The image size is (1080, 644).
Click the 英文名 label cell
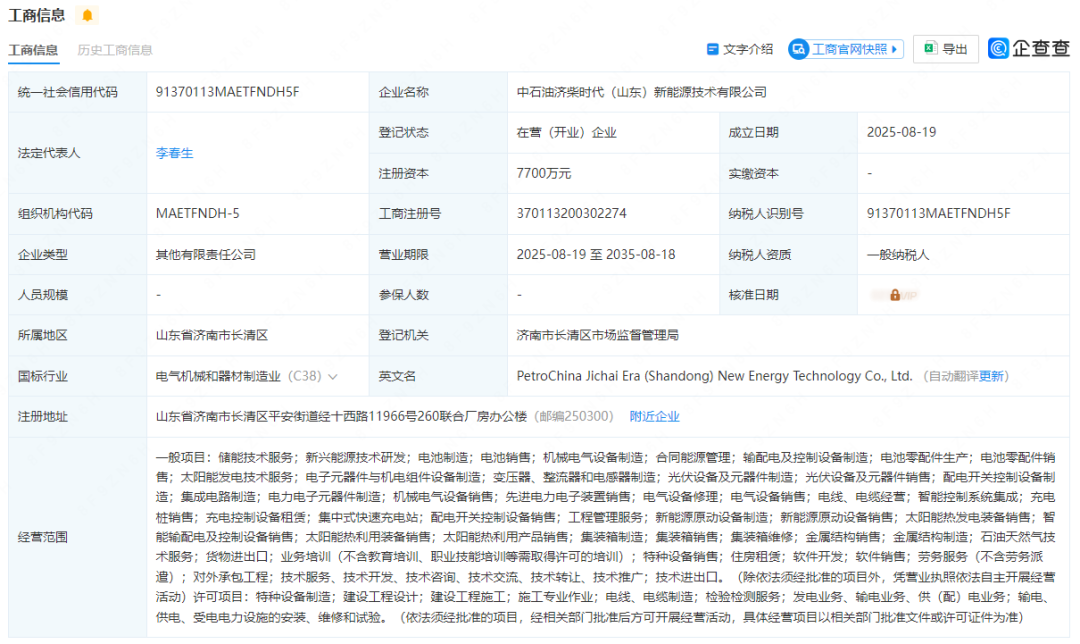[x=438, y=376]
